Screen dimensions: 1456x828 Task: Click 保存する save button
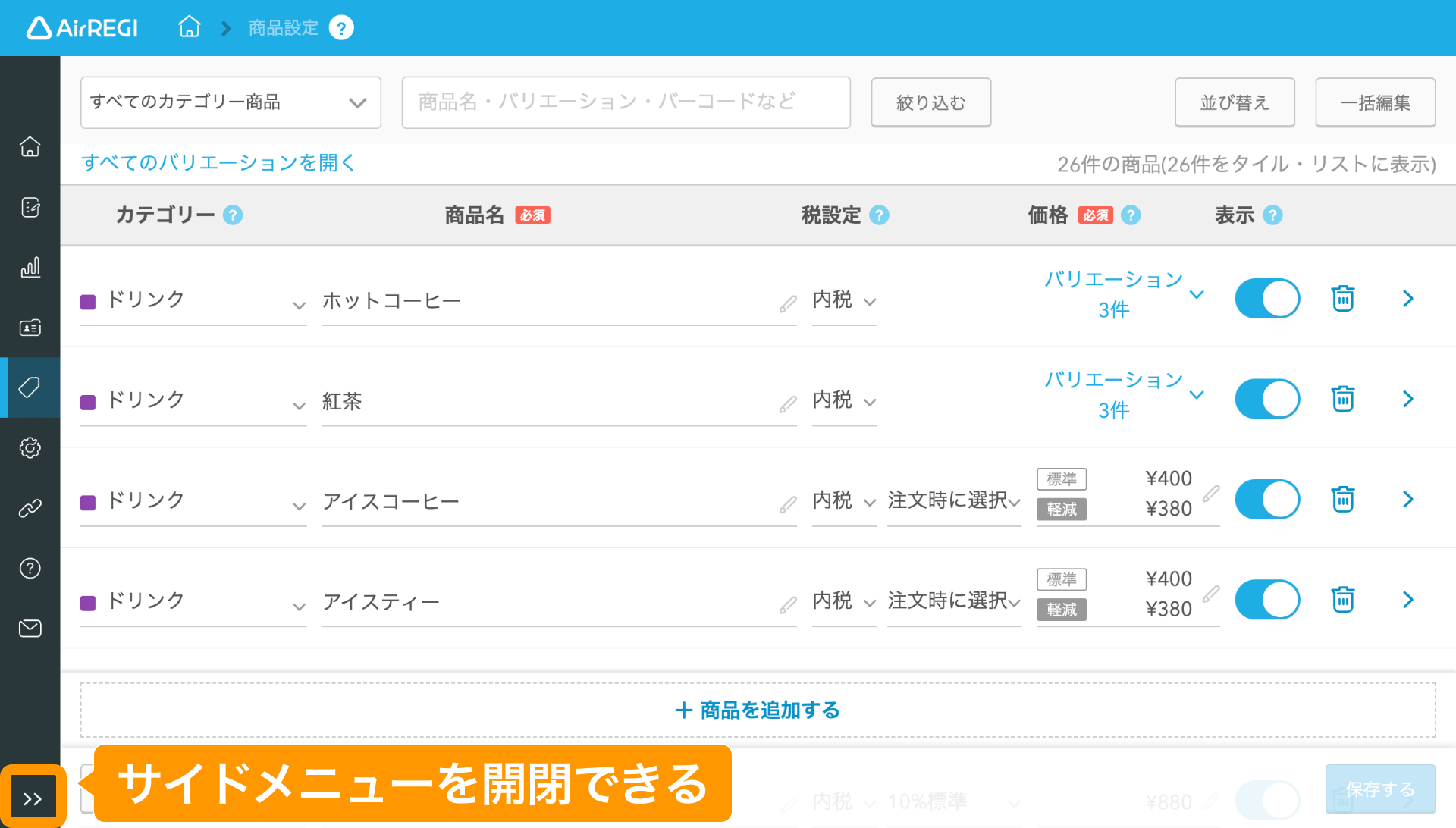1380,789
